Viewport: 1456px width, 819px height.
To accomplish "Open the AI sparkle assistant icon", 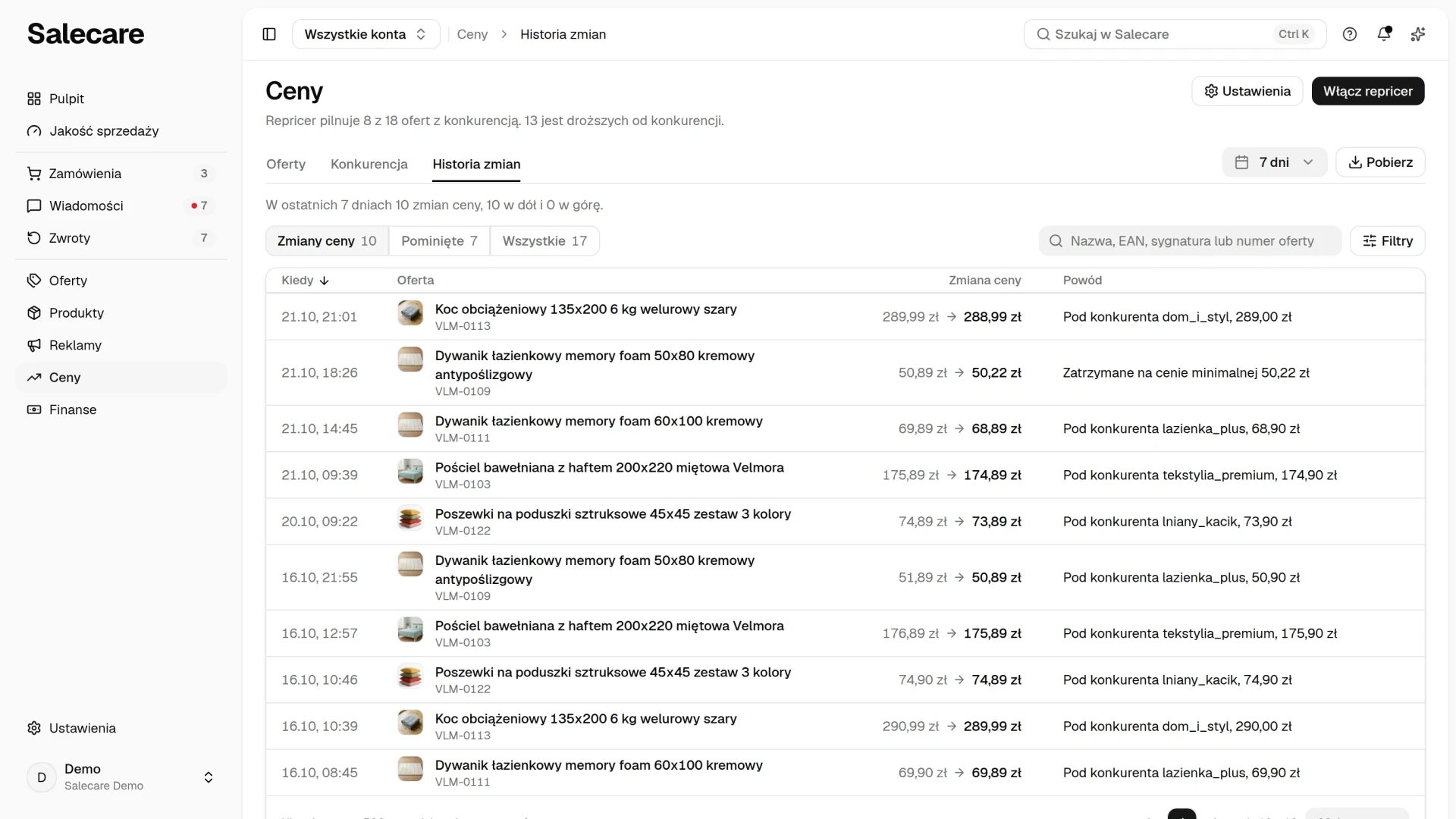I will click(1418, 34).
